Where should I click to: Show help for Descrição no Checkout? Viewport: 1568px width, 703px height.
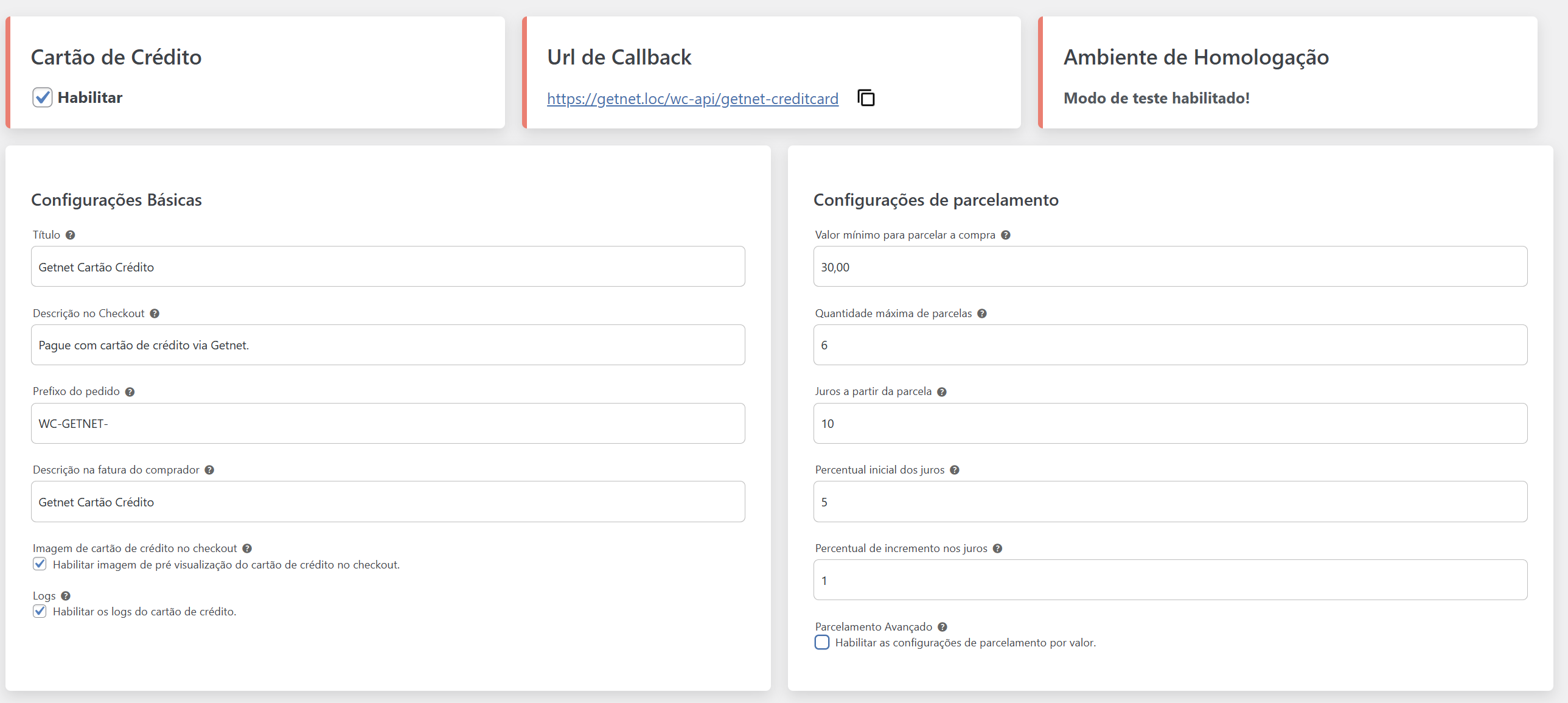[x=155, y=313]
